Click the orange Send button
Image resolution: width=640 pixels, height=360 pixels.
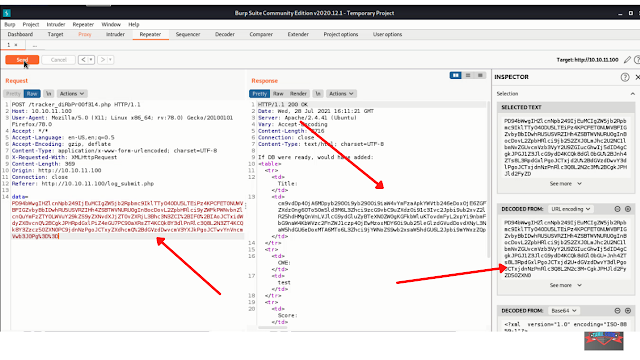(x=22, y=60)
